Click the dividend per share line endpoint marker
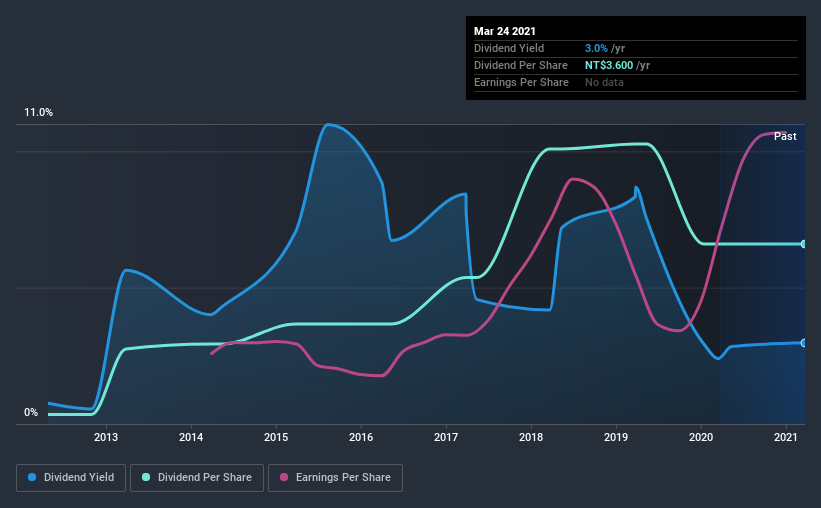This screenshot has height=508, width=821. point(803,244)
